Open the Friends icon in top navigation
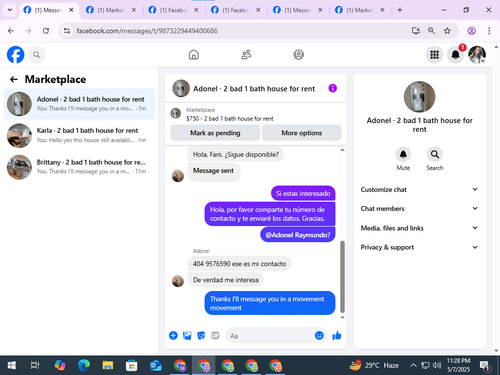This screenshot has height=375, width=500. click(246, 54)
